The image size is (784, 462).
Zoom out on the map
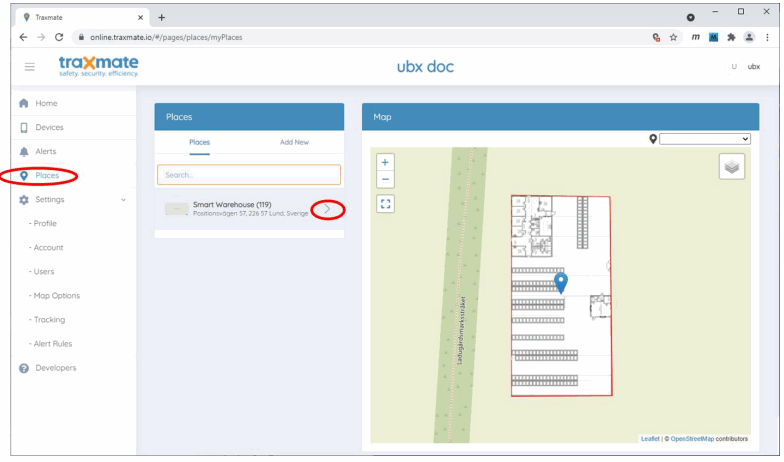tap(385, 180)
